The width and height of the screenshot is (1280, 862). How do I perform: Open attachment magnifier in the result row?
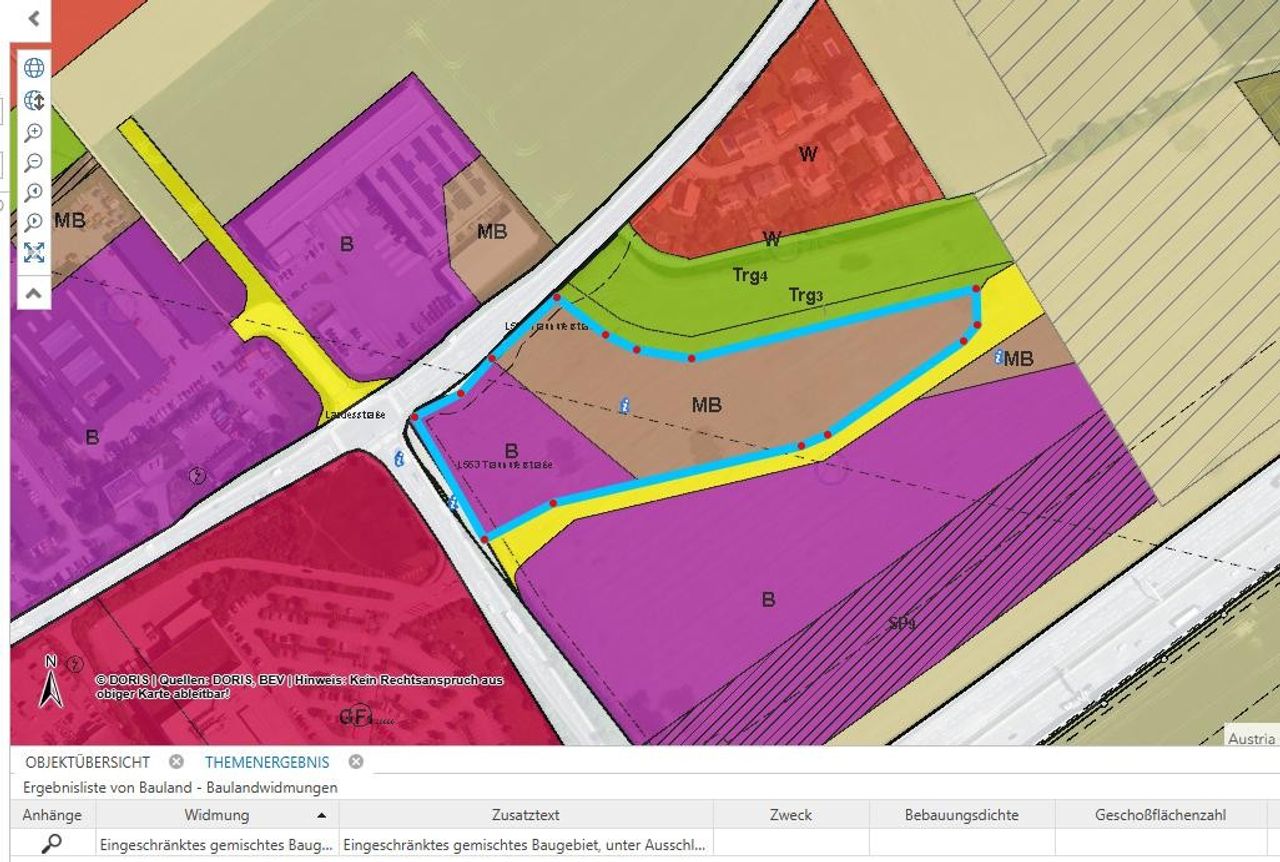click(52, 844)
